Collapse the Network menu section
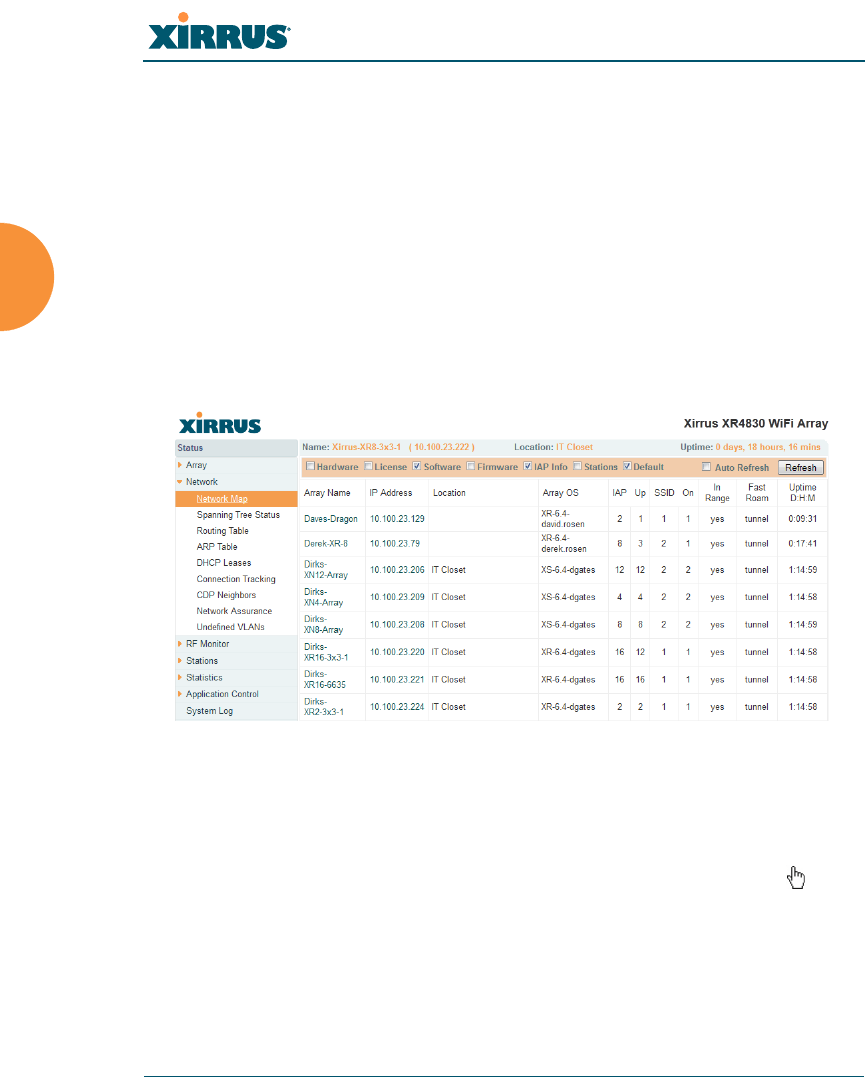The height and width of the screenshot is (1077, 865). [x=201, y=481]
